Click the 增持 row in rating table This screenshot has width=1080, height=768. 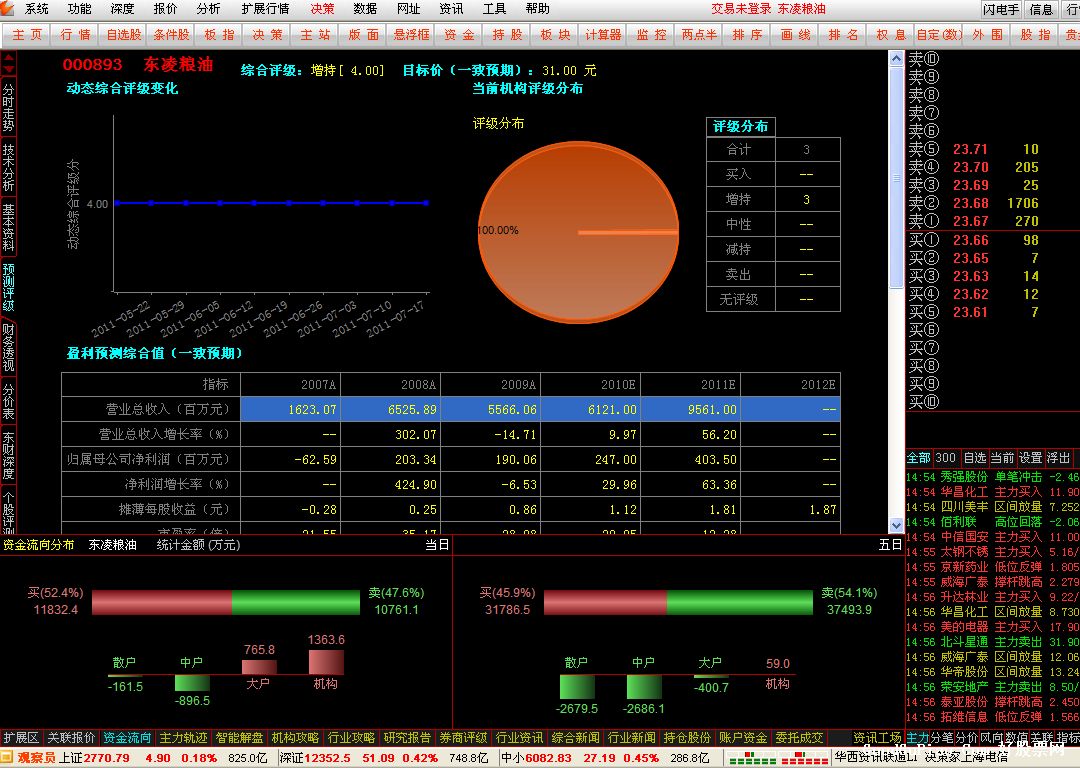pyautogui.click(x=773, y=199)
